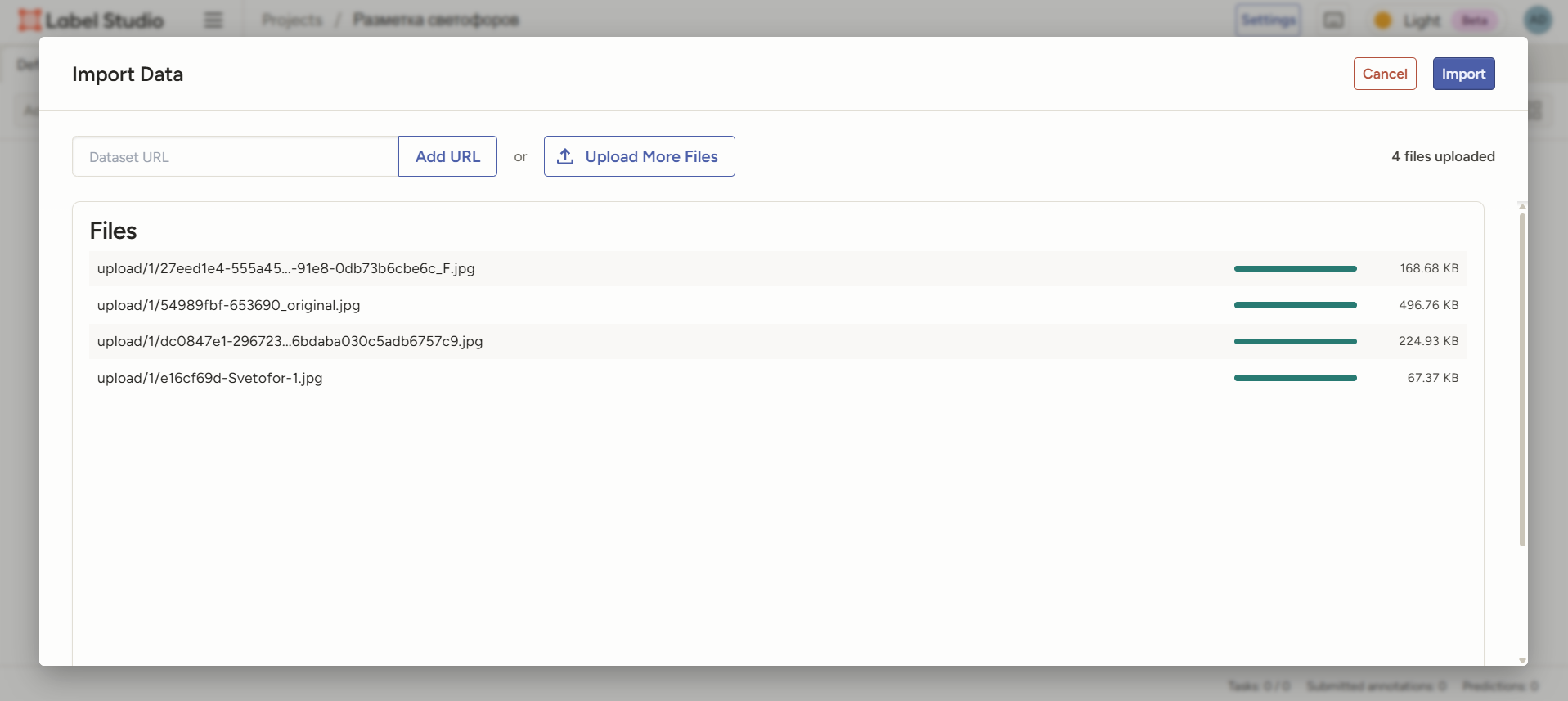Toggle the Light theme switch
Image resolution: width=1568 pixels, height=701 pixels.
(1422, 20)
